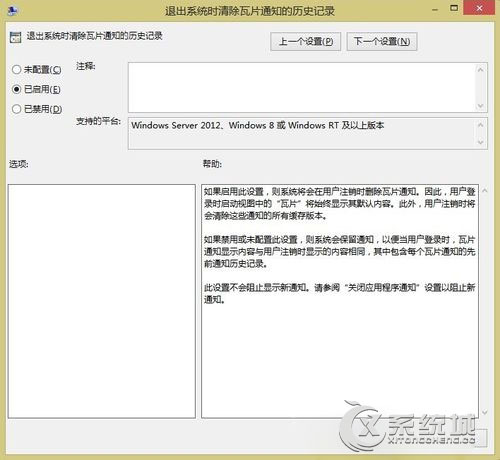Click the help paragraph starting 此设置不会阻止
The height and width of the screenshot is (460, 500).
coord(339,293)
